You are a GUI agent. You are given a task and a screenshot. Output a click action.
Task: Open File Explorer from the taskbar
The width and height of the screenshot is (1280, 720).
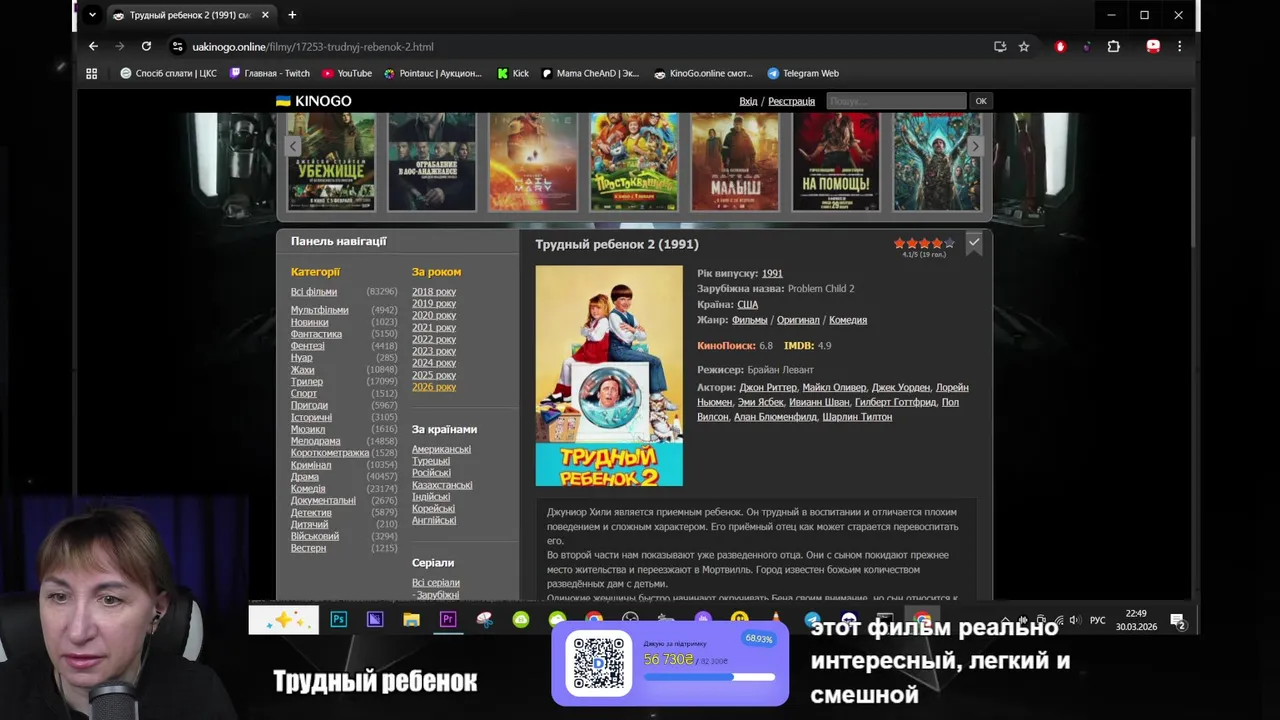tap(411, 620)
